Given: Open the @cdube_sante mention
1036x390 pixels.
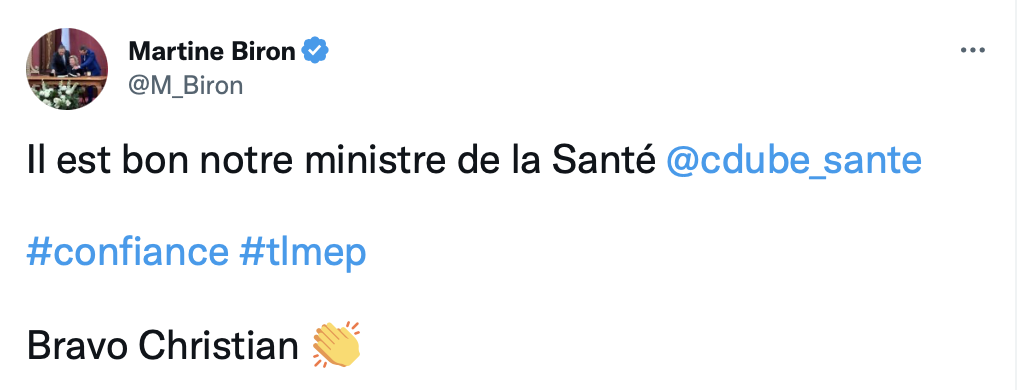Looking at the screenshot, I should click(794, 161).
